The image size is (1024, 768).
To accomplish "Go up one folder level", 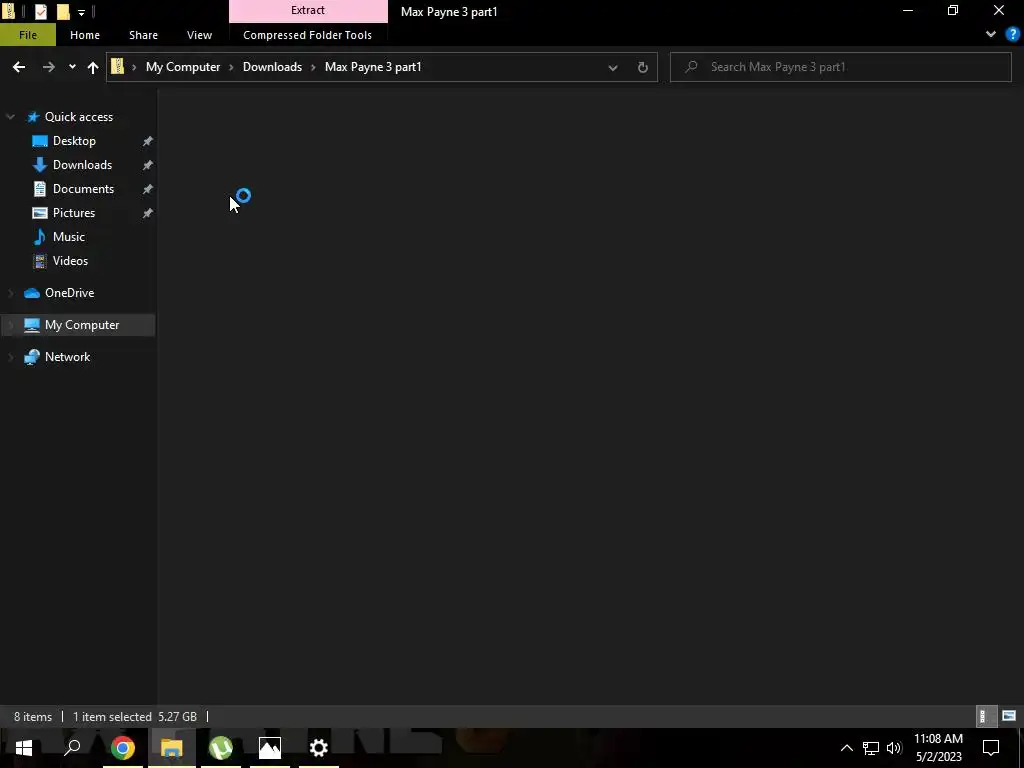I will pyautogui.click(x=93, y=67).
